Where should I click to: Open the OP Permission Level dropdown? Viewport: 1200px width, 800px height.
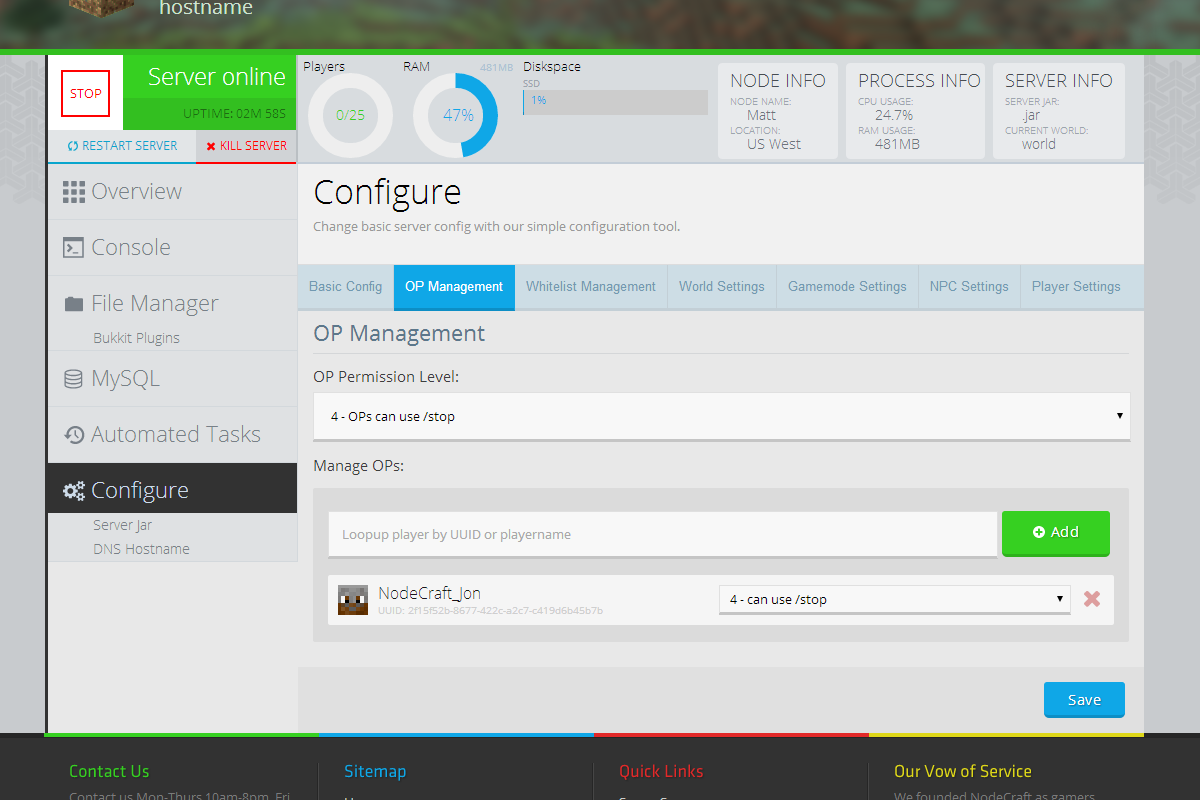coord(721,416)
